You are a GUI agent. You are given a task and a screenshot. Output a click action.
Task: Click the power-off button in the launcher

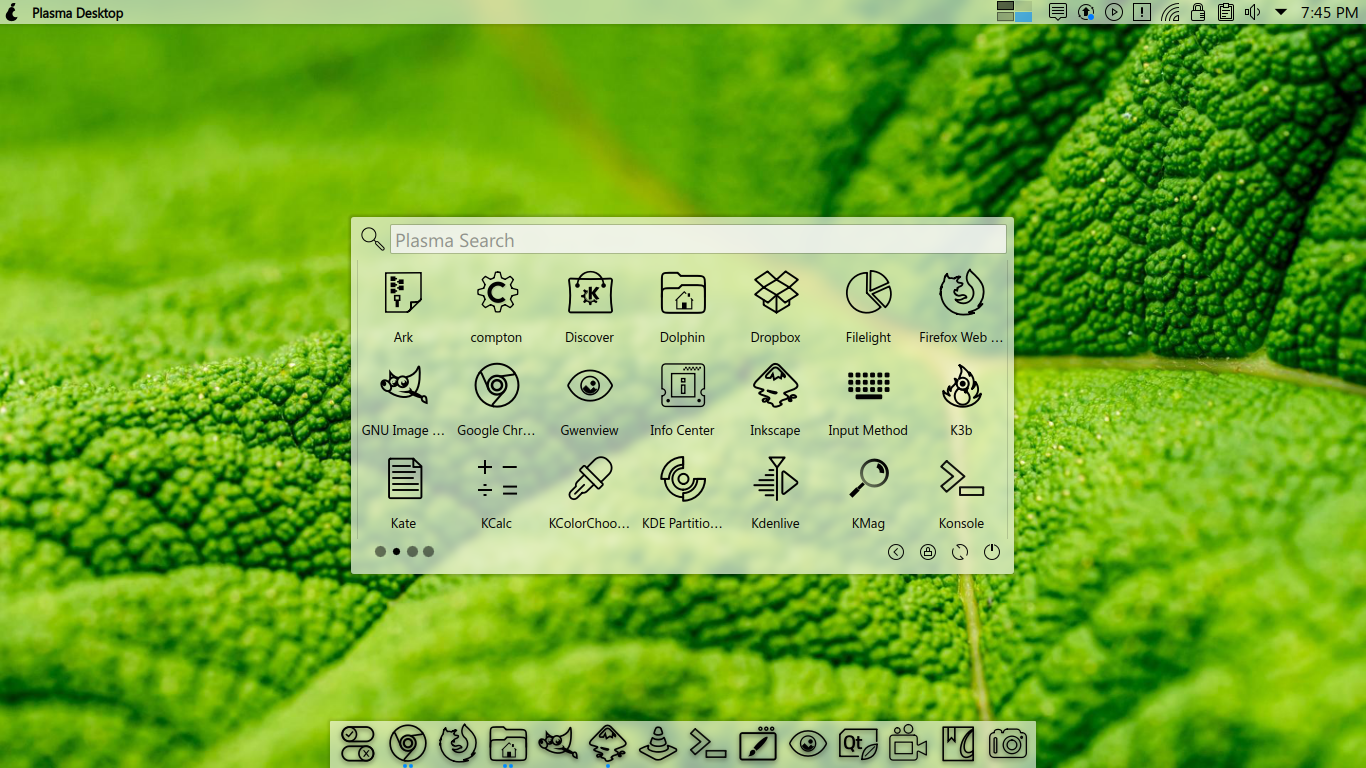tap(992, 552)
